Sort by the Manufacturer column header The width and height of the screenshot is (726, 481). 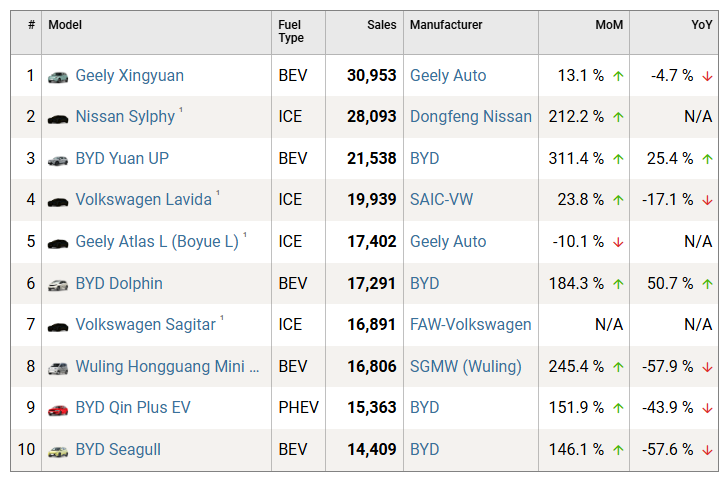coord(446,25)
